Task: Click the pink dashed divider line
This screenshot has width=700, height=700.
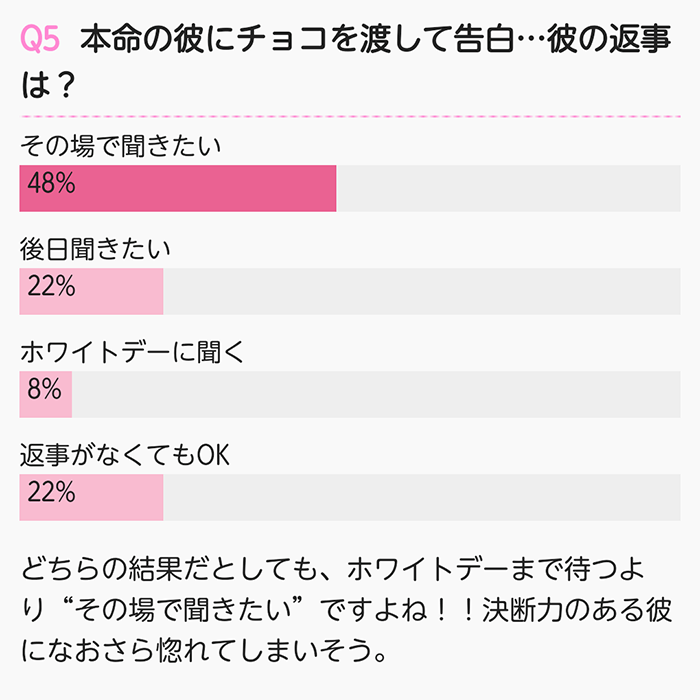Action: tap(350, 116)
